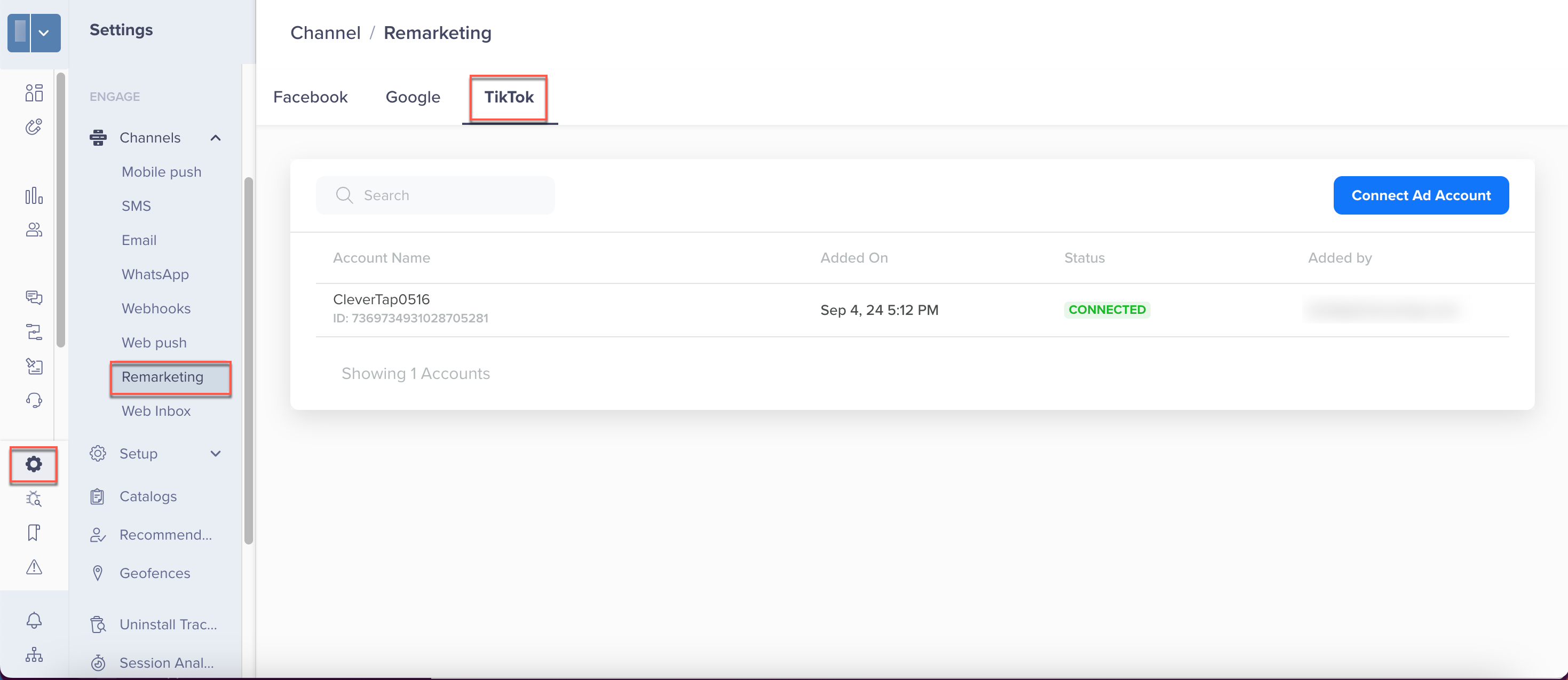Click the Added On column header
The height and width of the screenshot is (680, 1568).
(853, 258)
